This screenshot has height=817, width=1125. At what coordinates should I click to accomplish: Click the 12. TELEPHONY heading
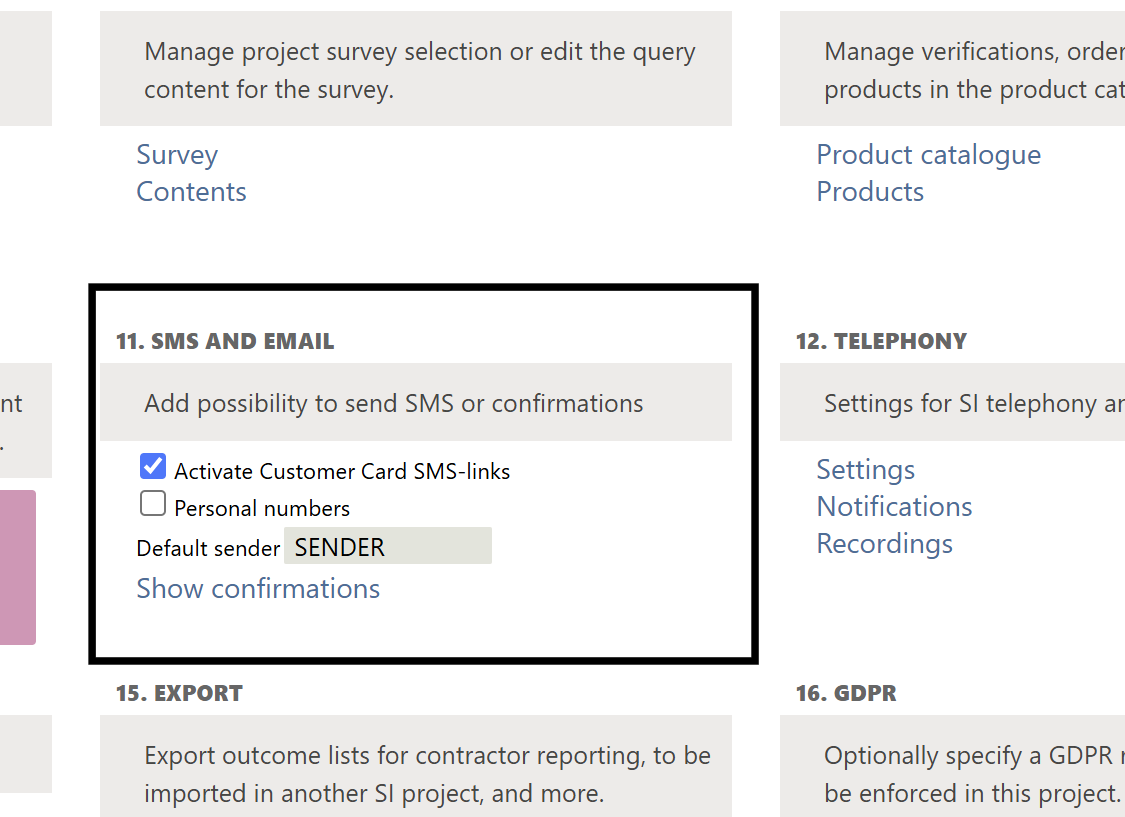click(x=881, y=342)
